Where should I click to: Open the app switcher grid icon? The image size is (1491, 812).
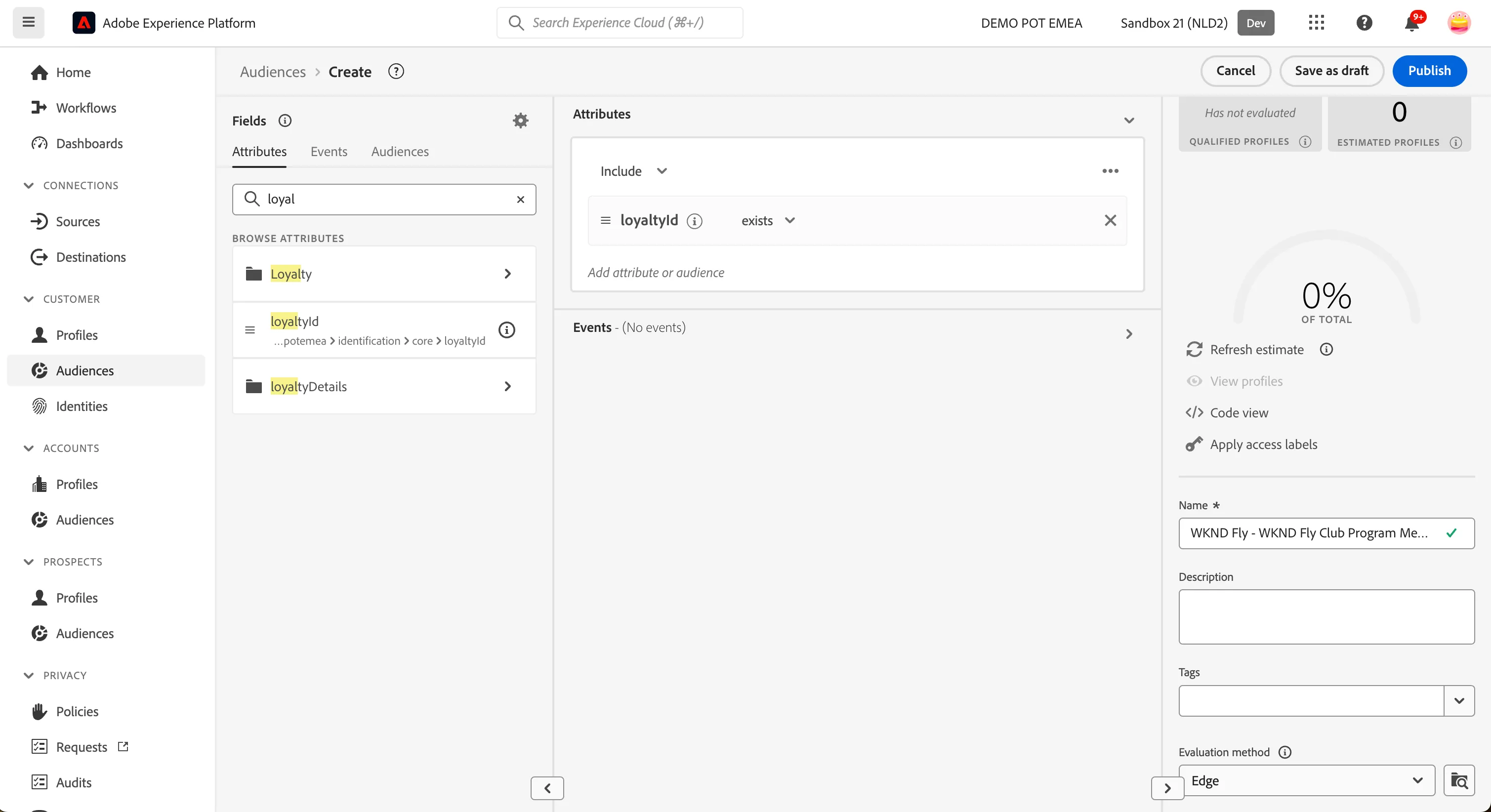point(1316,23)
